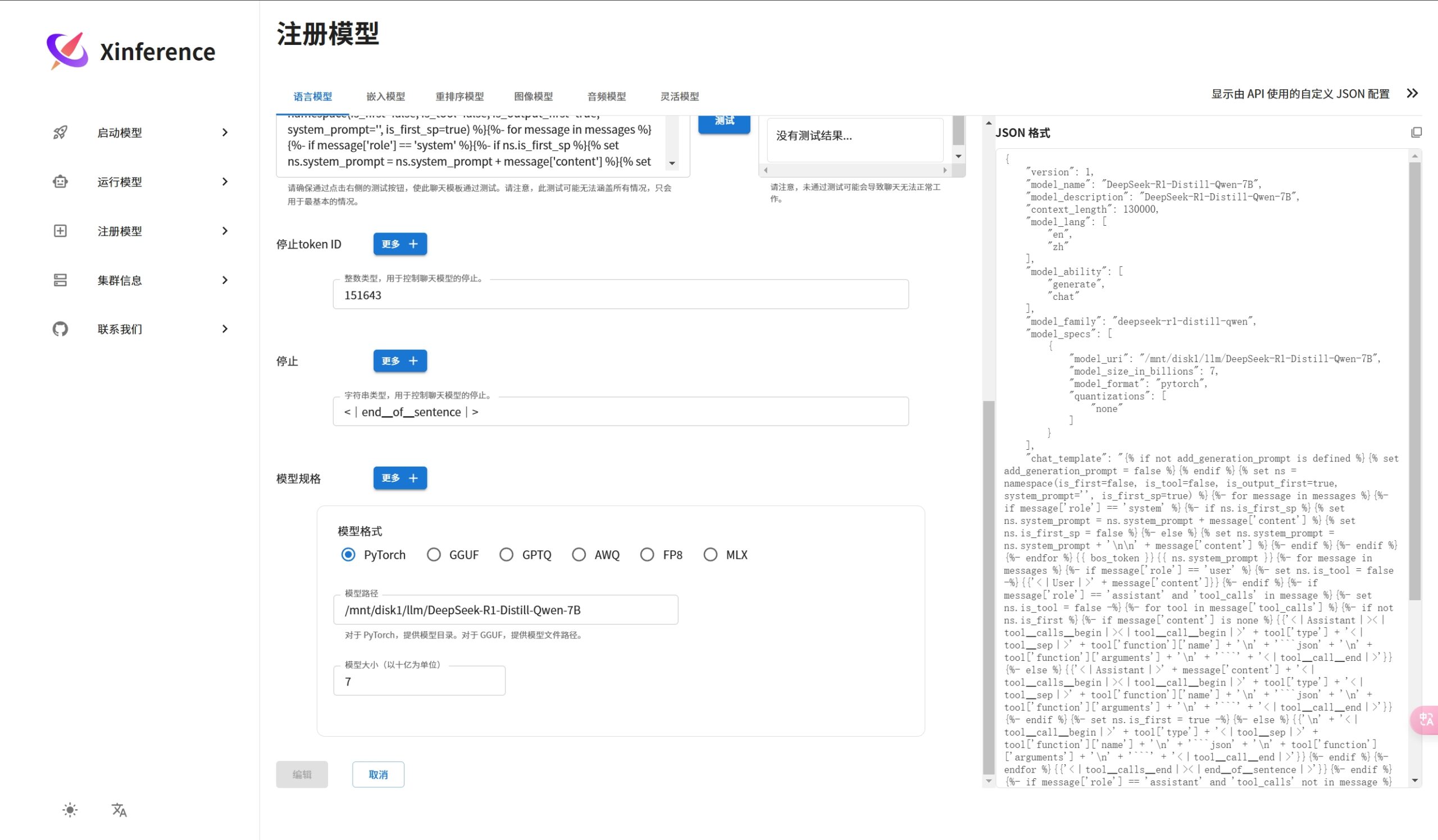Expand the 注册模型 sidebar chevron

225,230
